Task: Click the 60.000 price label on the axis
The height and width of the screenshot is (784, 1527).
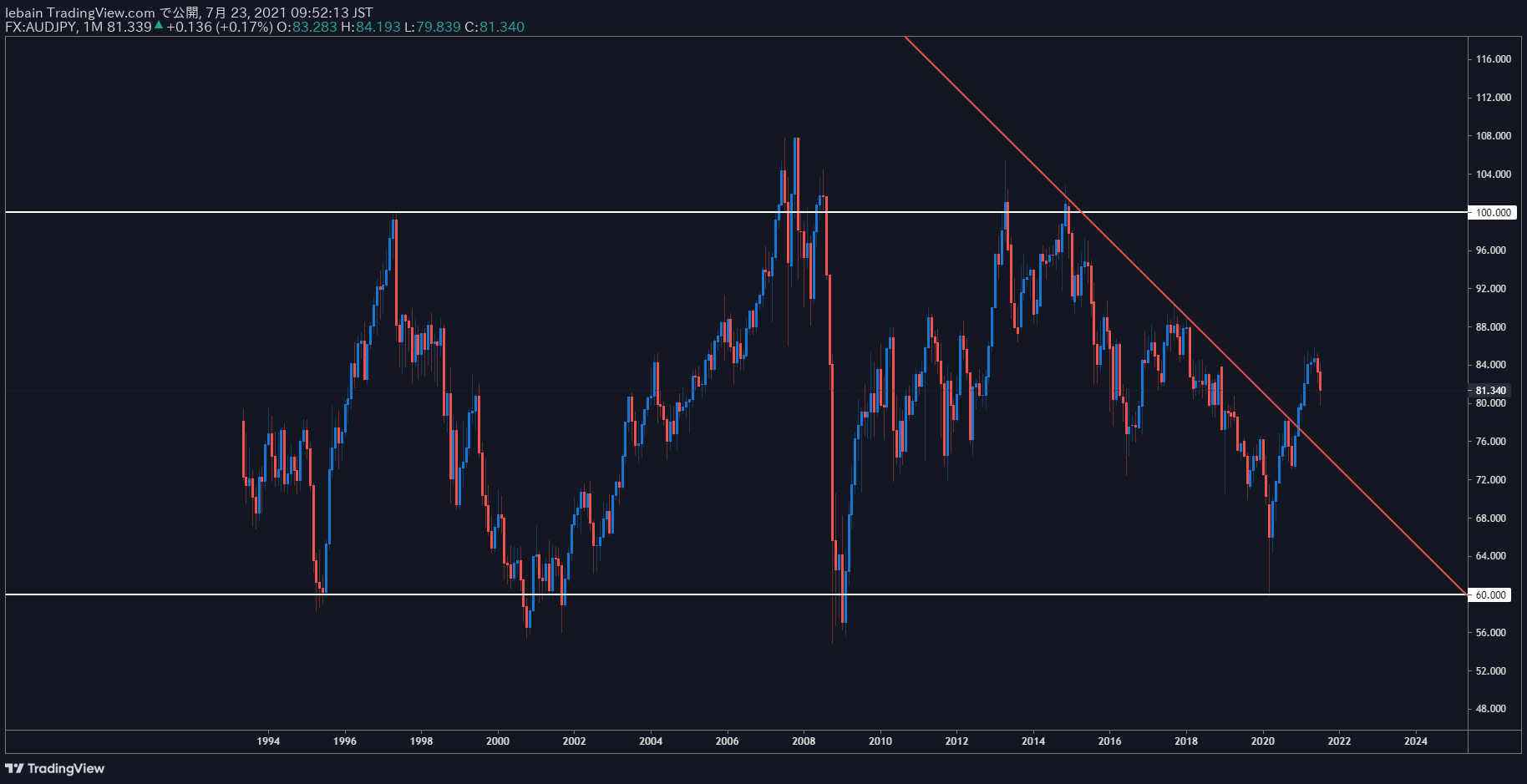Action: click(x=1490, y=594)
